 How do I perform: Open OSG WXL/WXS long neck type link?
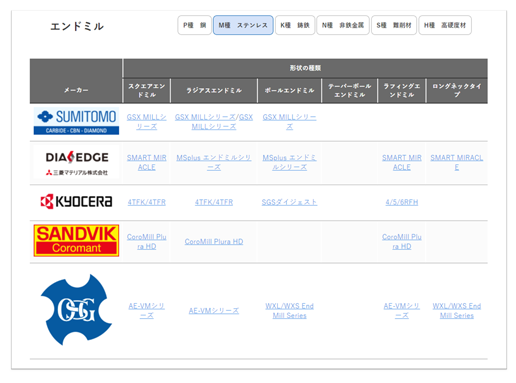click(457, 311)
